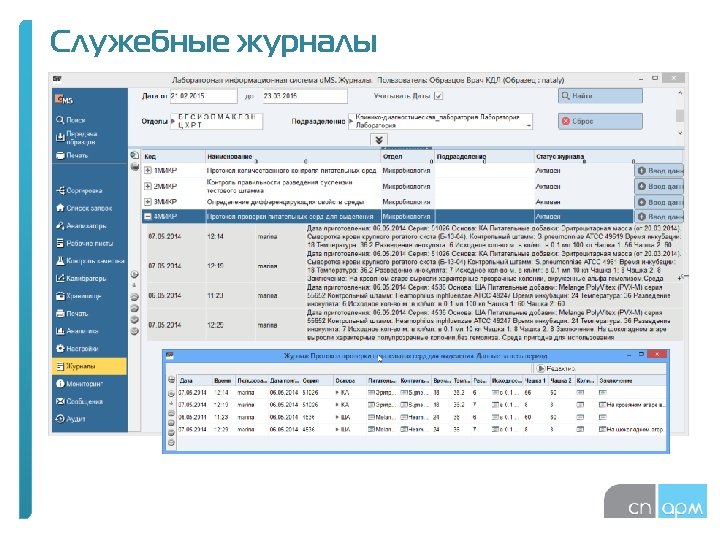Select popup row with time 11:23
720x540 pixels.
coord(422,417)
